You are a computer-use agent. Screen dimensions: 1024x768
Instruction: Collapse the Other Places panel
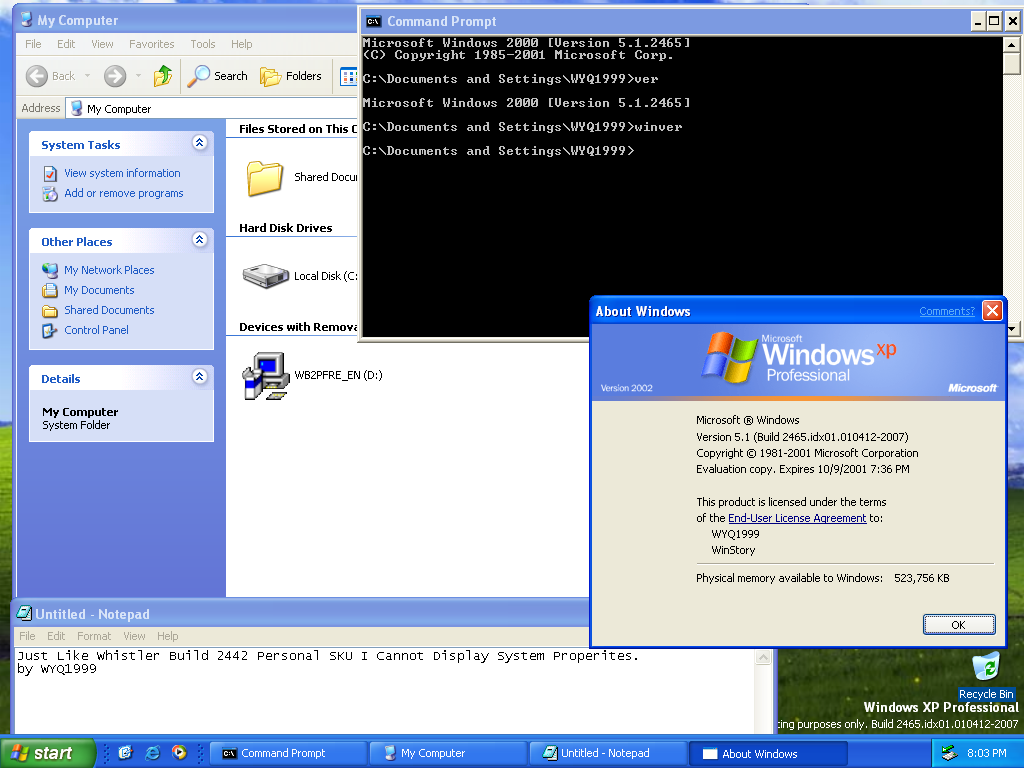199,241
